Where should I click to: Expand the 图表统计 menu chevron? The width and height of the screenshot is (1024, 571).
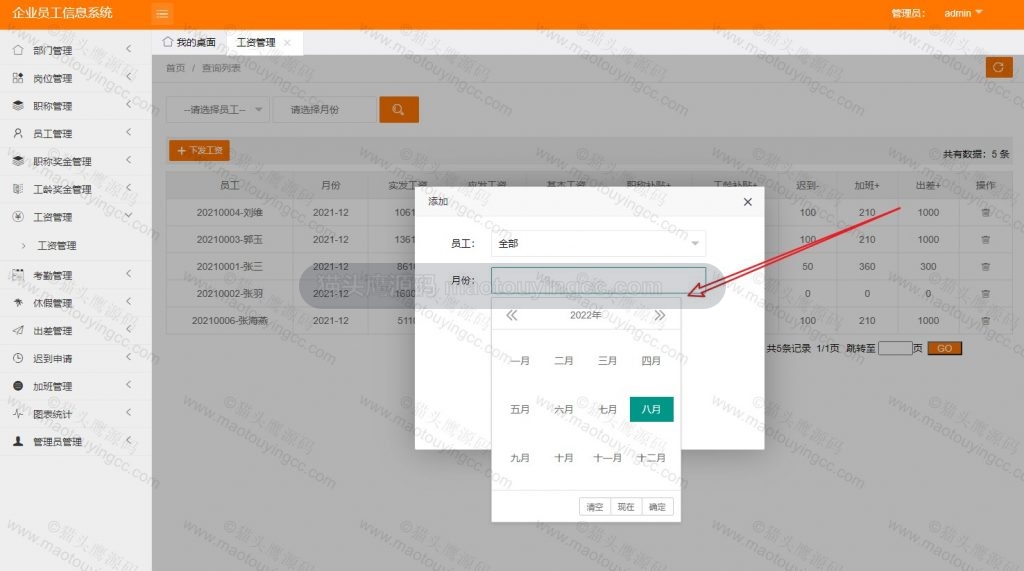[x=129, y=412]
